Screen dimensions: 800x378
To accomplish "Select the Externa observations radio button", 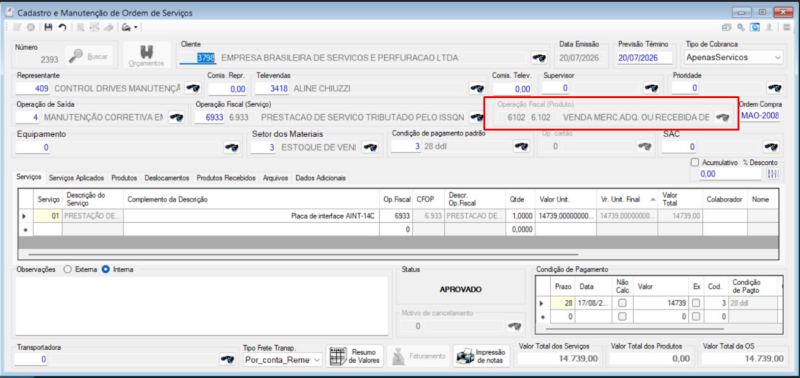I will (67, 269).
